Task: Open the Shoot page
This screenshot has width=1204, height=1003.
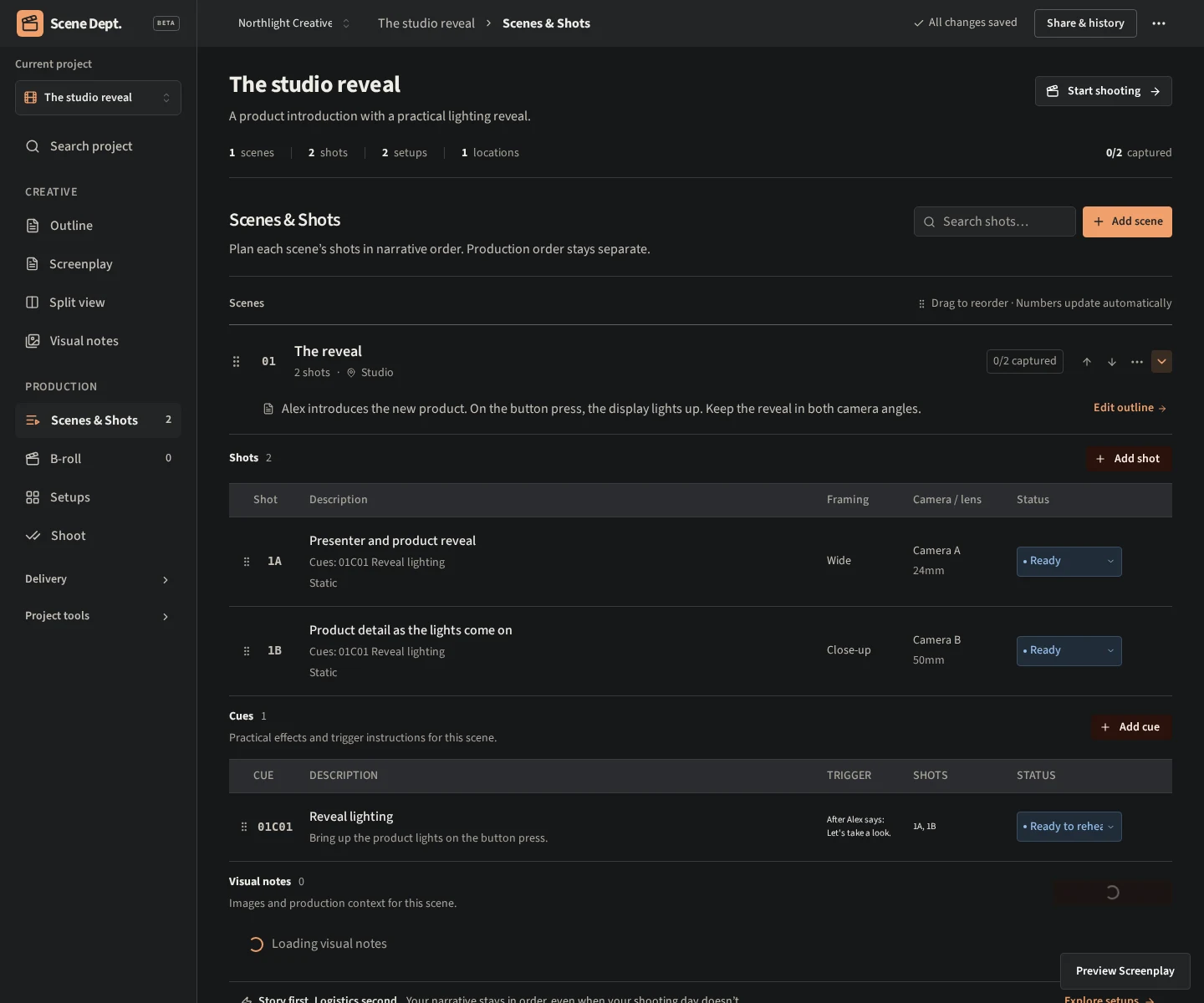Action: 98,536
